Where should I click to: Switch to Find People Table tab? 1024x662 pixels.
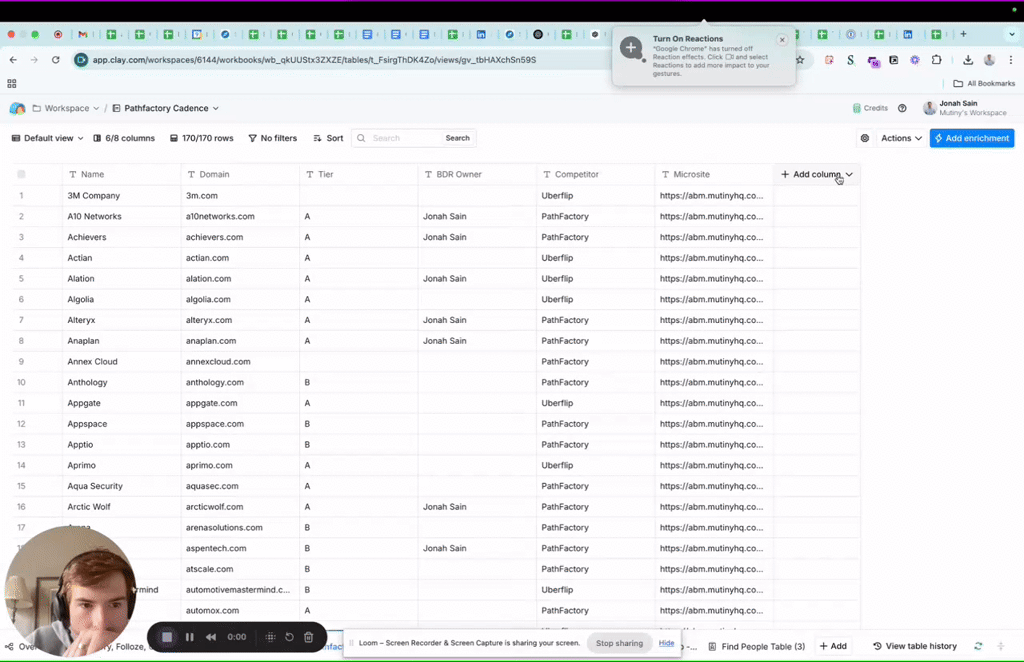click(762, 646)
